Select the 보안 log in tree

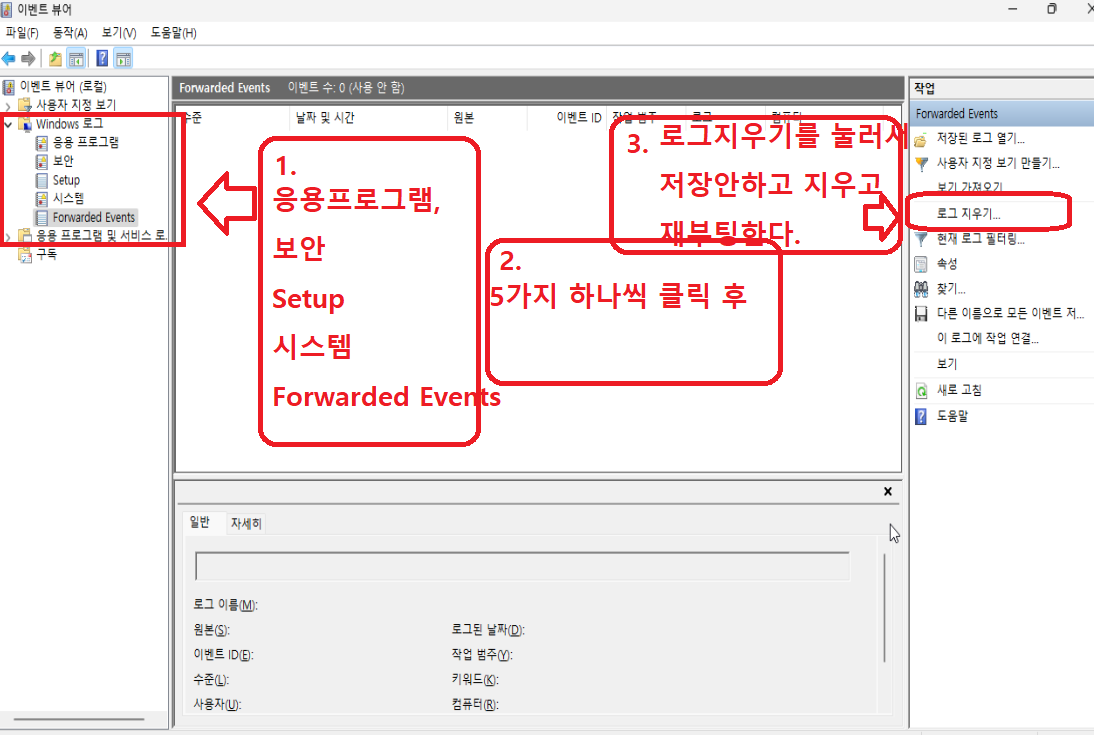point(63,161)
